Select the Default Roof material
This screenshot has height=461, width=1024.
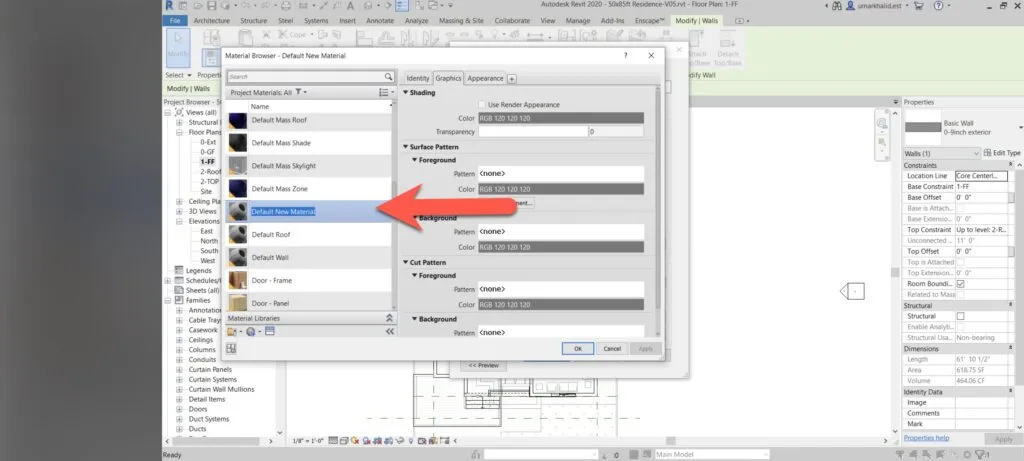tap(309, 234)
